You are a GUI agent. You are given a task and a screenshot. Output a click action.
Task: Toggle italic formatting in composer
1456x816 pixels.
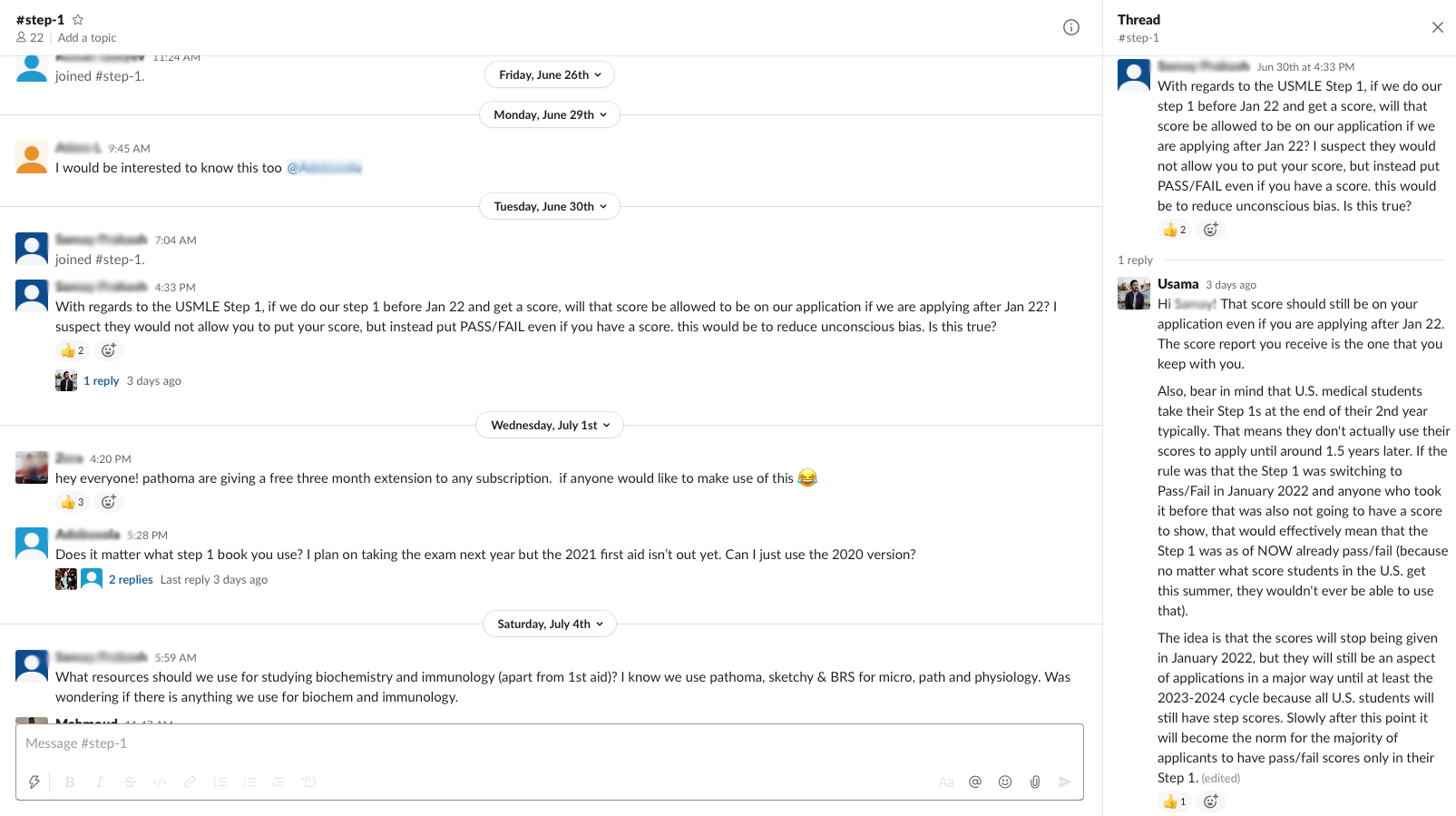point(100,782)
